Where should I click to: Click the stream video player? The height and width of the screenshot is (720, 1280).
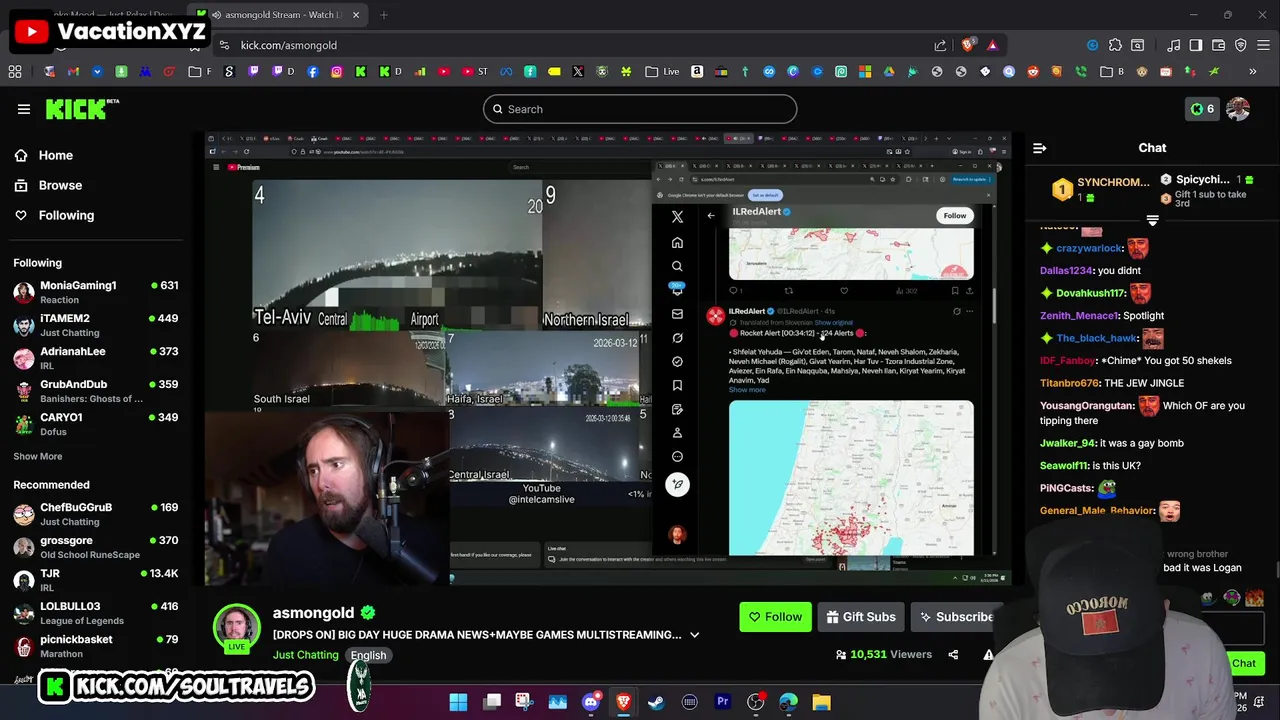click(607, 358)
